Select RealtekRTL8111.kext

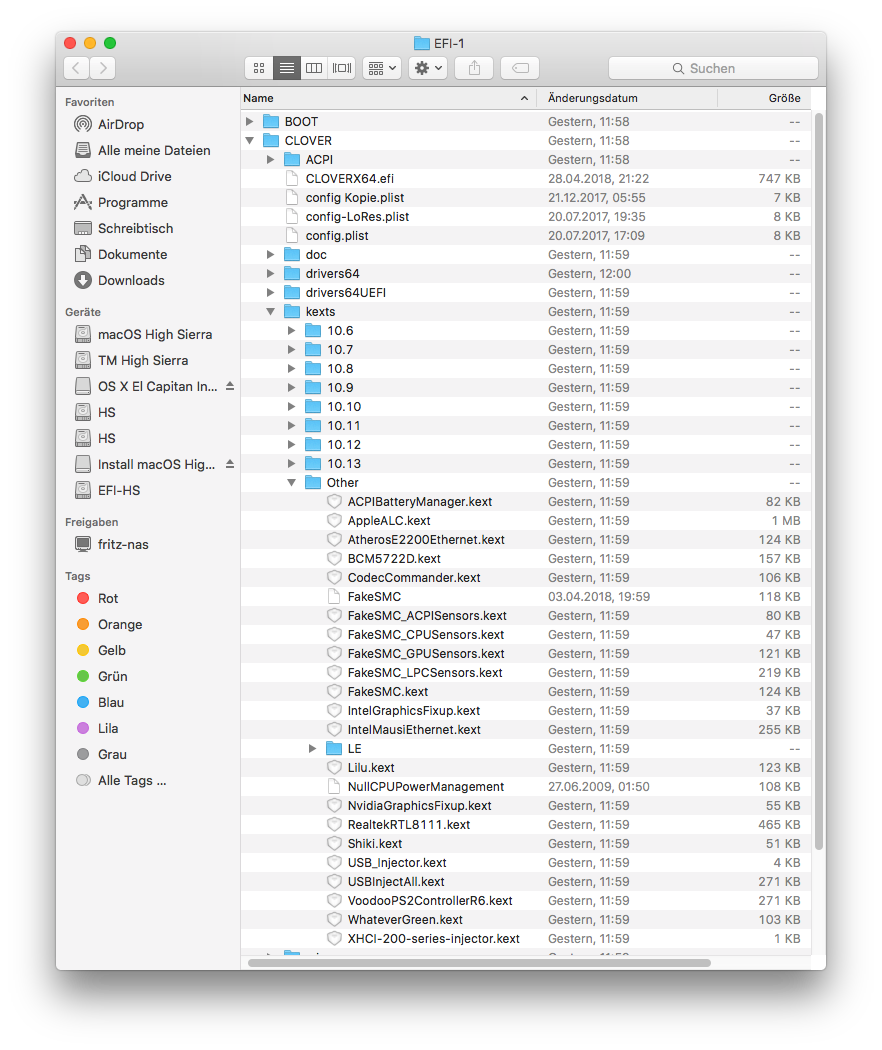pos(526,825)
